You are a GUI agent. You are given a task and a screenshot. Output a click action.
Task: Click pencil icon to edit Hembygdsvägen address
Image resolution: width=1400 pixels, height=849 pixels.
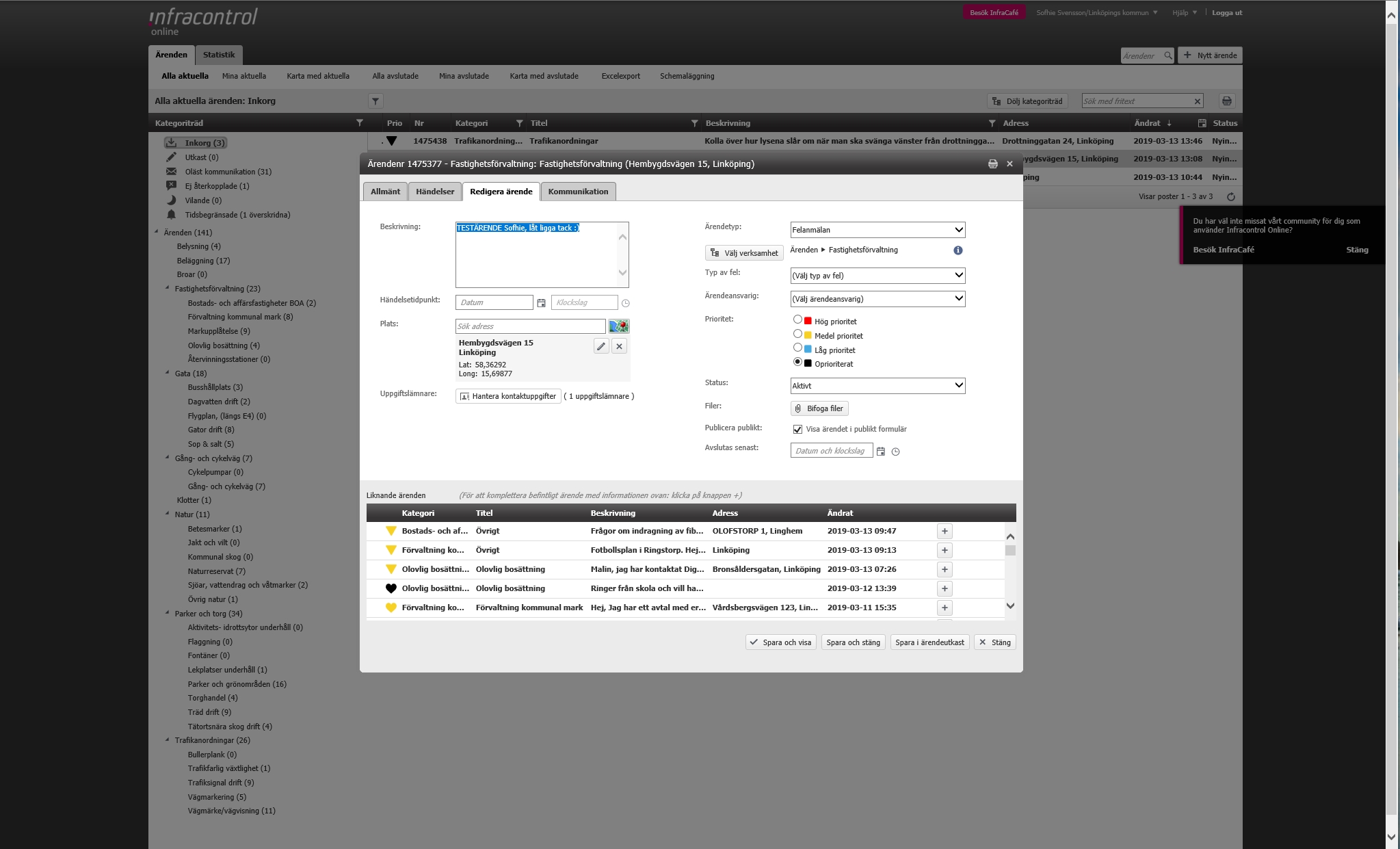click(600, 346)
